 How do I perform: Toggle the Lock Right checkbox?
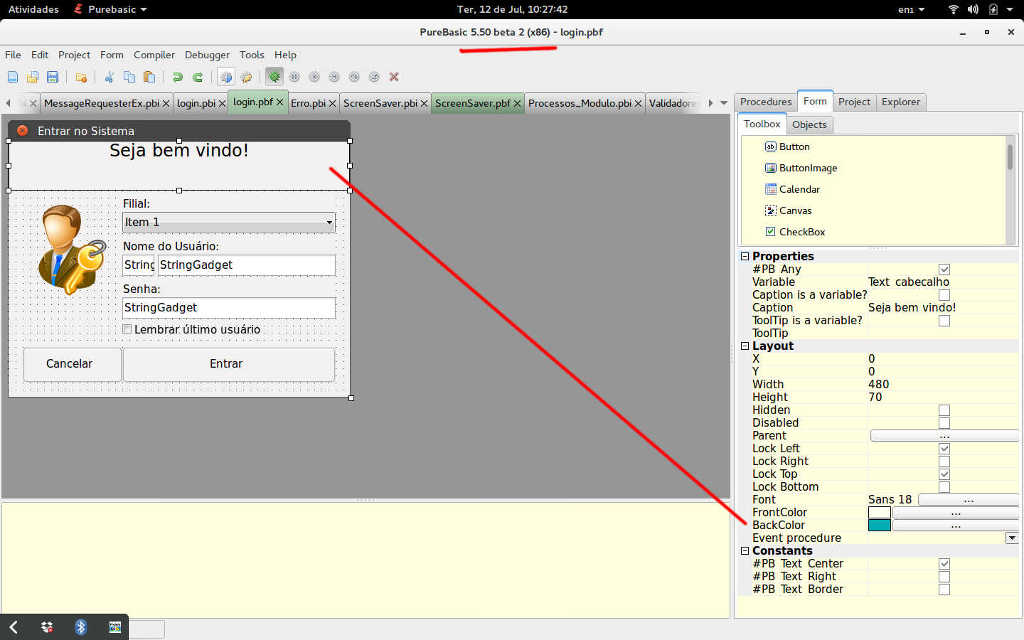944,461
